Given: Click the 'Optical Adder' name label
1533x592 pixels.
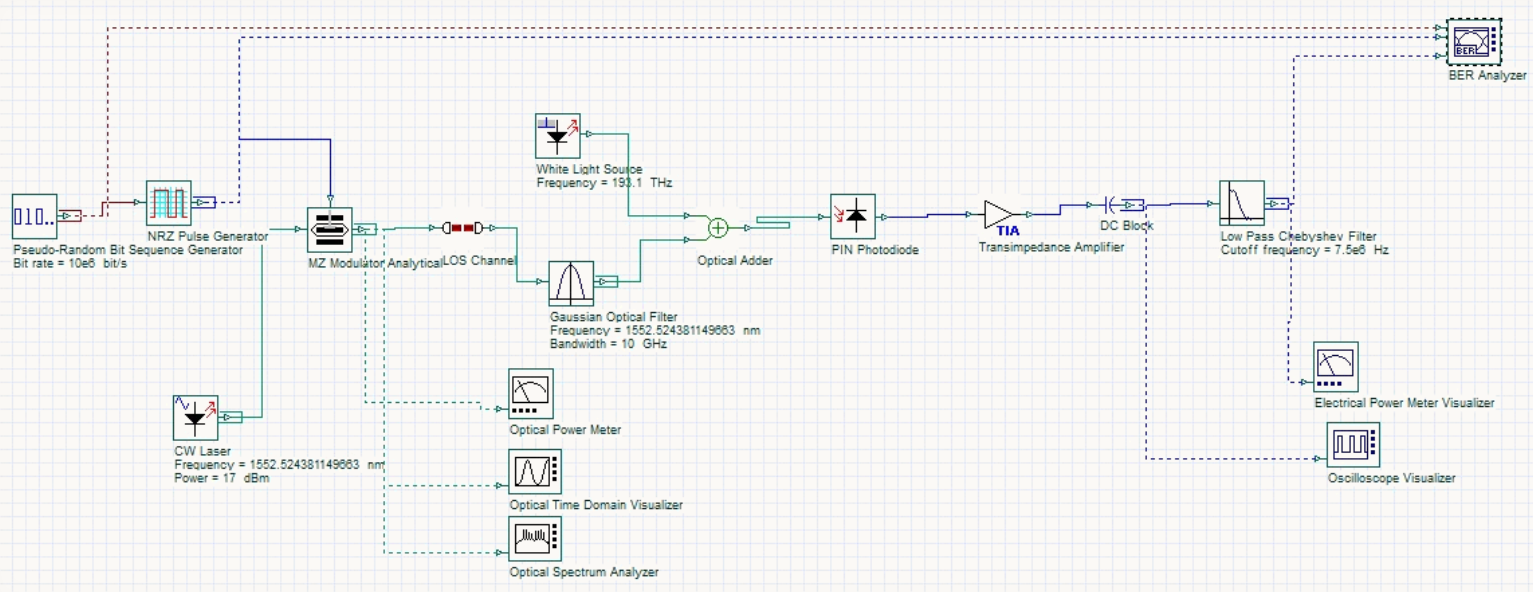Looking at the screenshot, I should pos(735,260).
